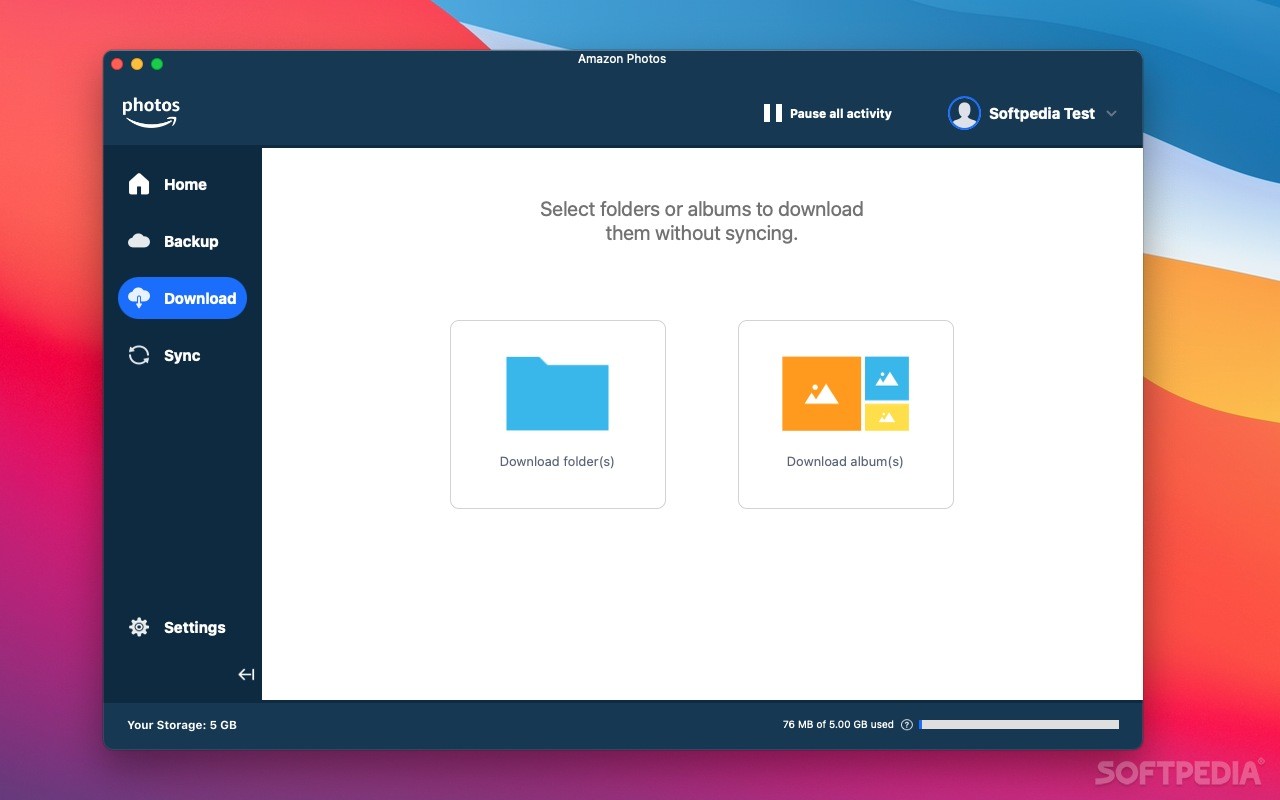Image resolution: width=1280 pixels, height=800 pixels.
Task: Click the 76 MB of 5.00 GB used text
Action: (838, 725)
